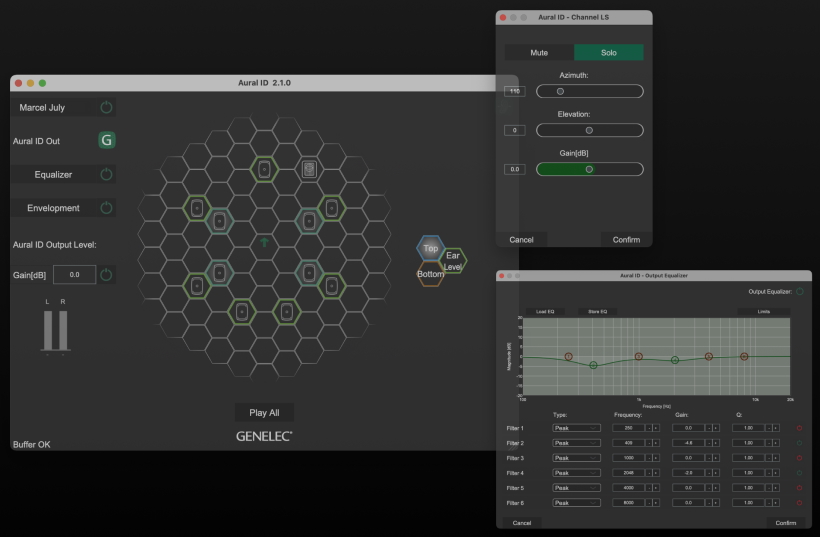This screenshot has width=820, height=537.
Task: Click the Elevation slider handle
Action: pos(589,130)
